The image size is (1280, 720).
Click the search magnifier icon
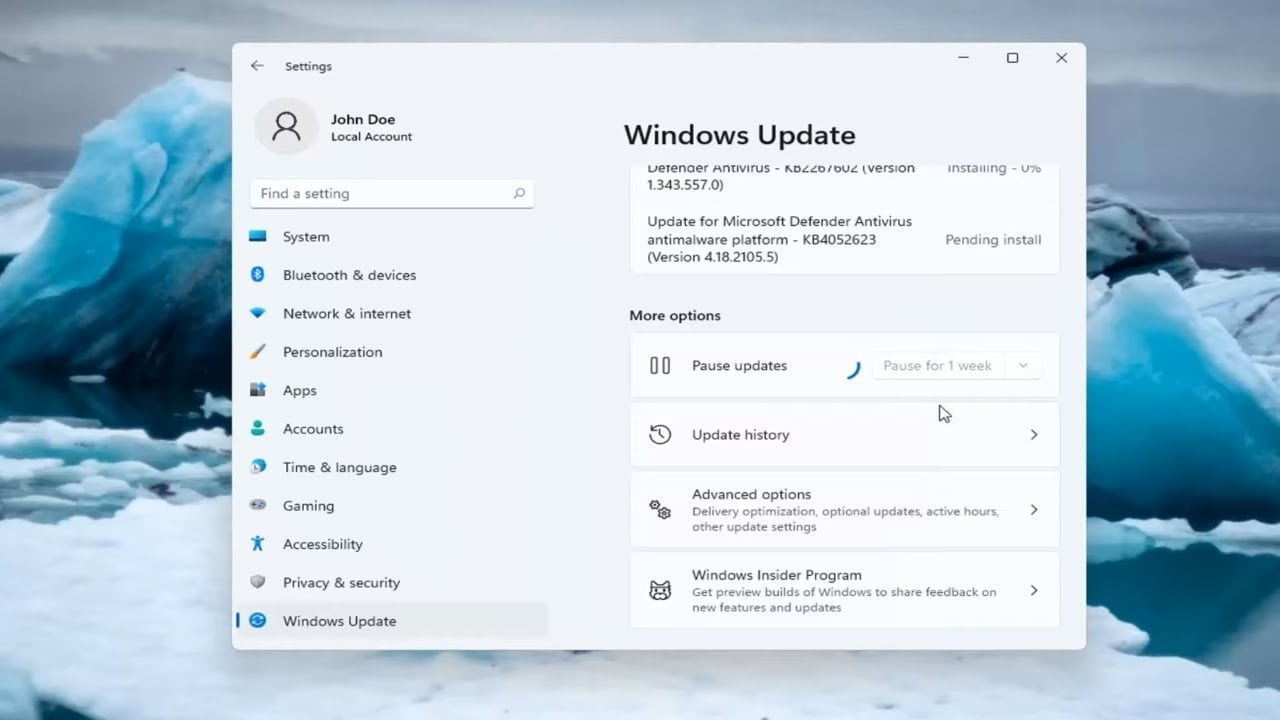[x=519, y=194]
